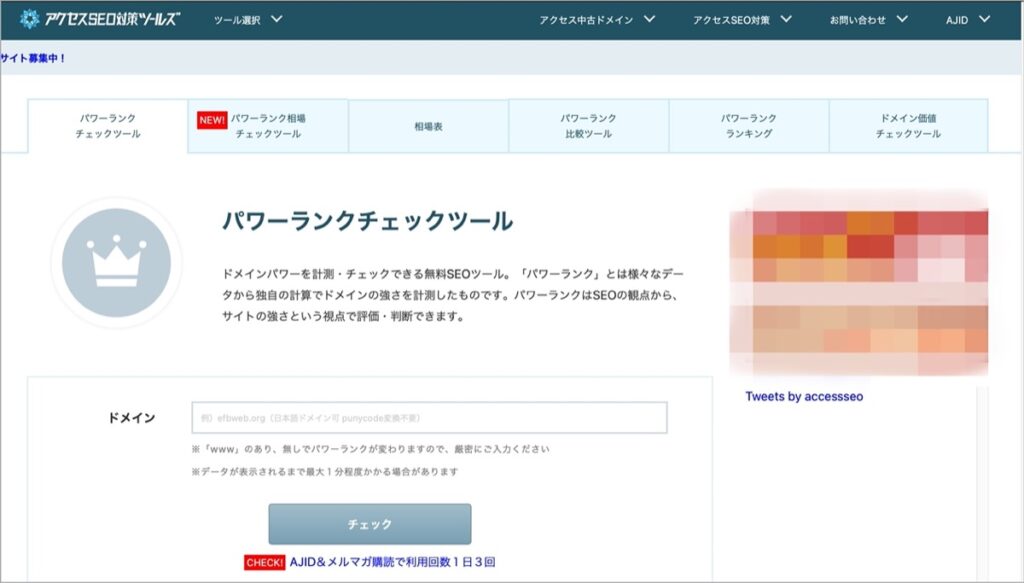Switch to the 相場表 tab
The height and width of the screenshot is (583, 1024).
point(428,126)
